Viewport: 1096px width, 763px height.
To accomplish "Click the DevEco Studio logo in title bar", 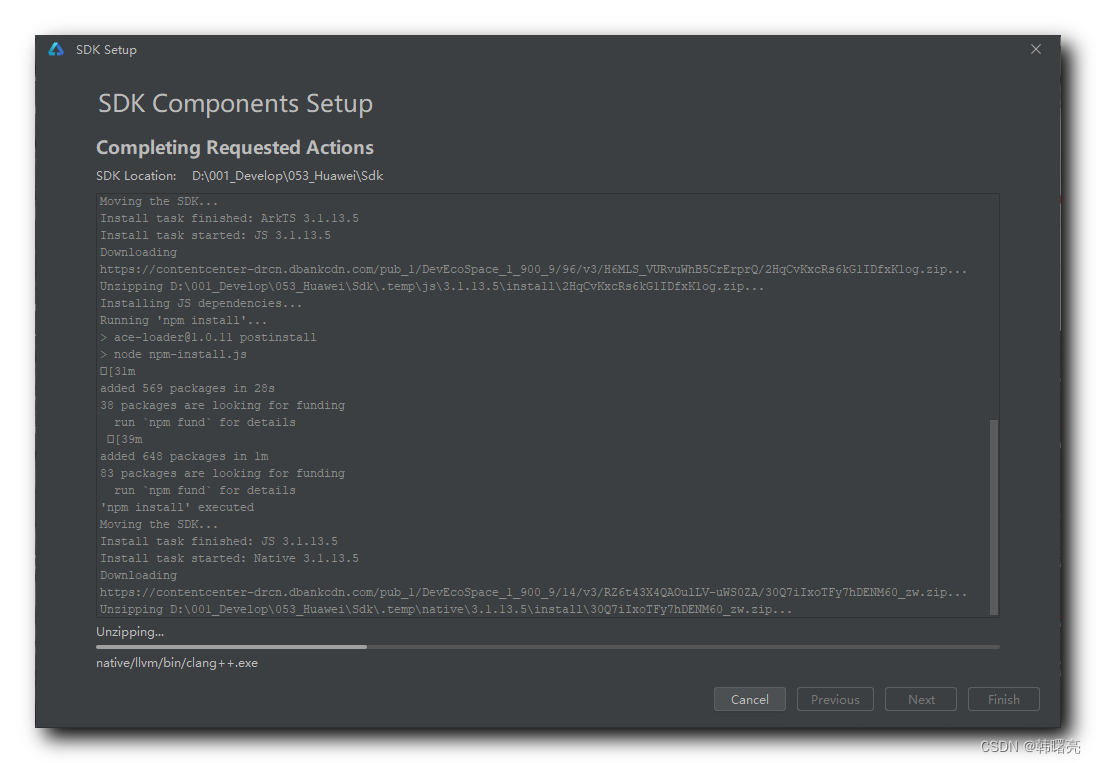I will point(56,49).
